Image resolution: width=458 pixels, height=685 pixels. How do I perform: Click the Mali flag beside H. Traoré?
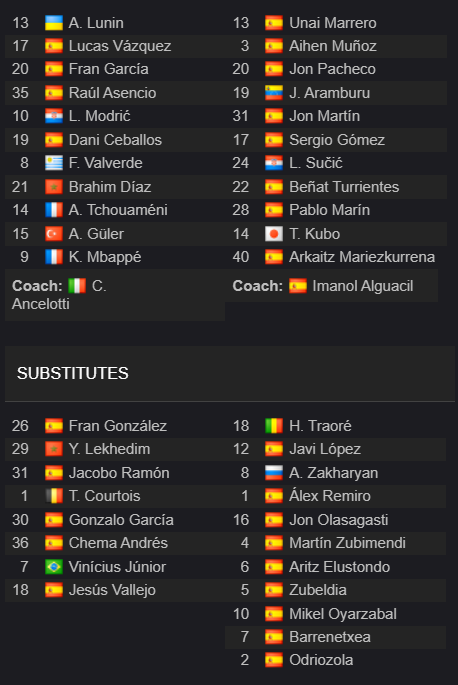point(274,426)
